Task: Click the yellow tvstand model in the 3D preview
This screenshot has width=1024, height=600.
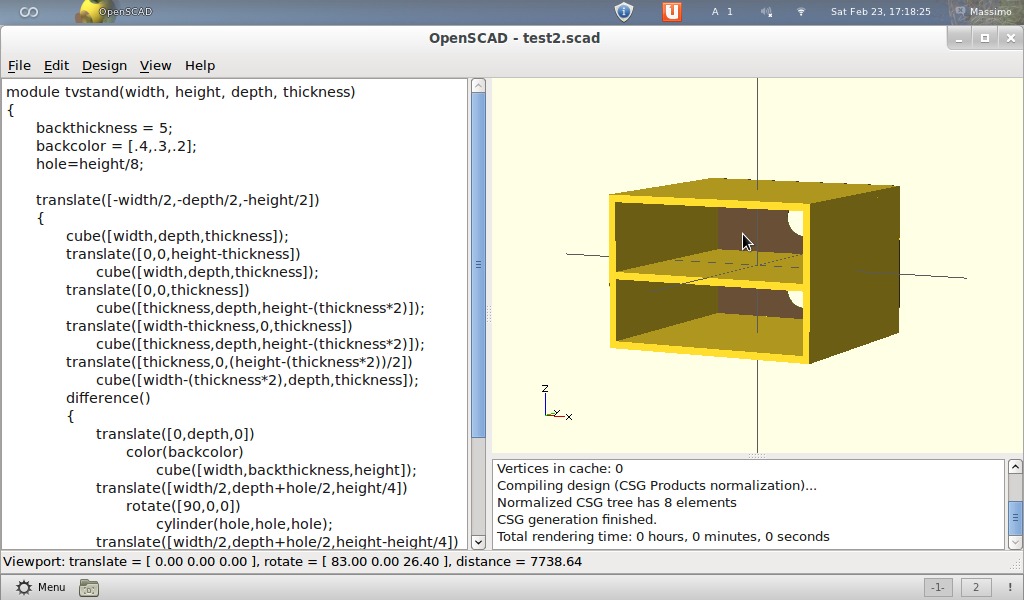Action: coord(750,270)
